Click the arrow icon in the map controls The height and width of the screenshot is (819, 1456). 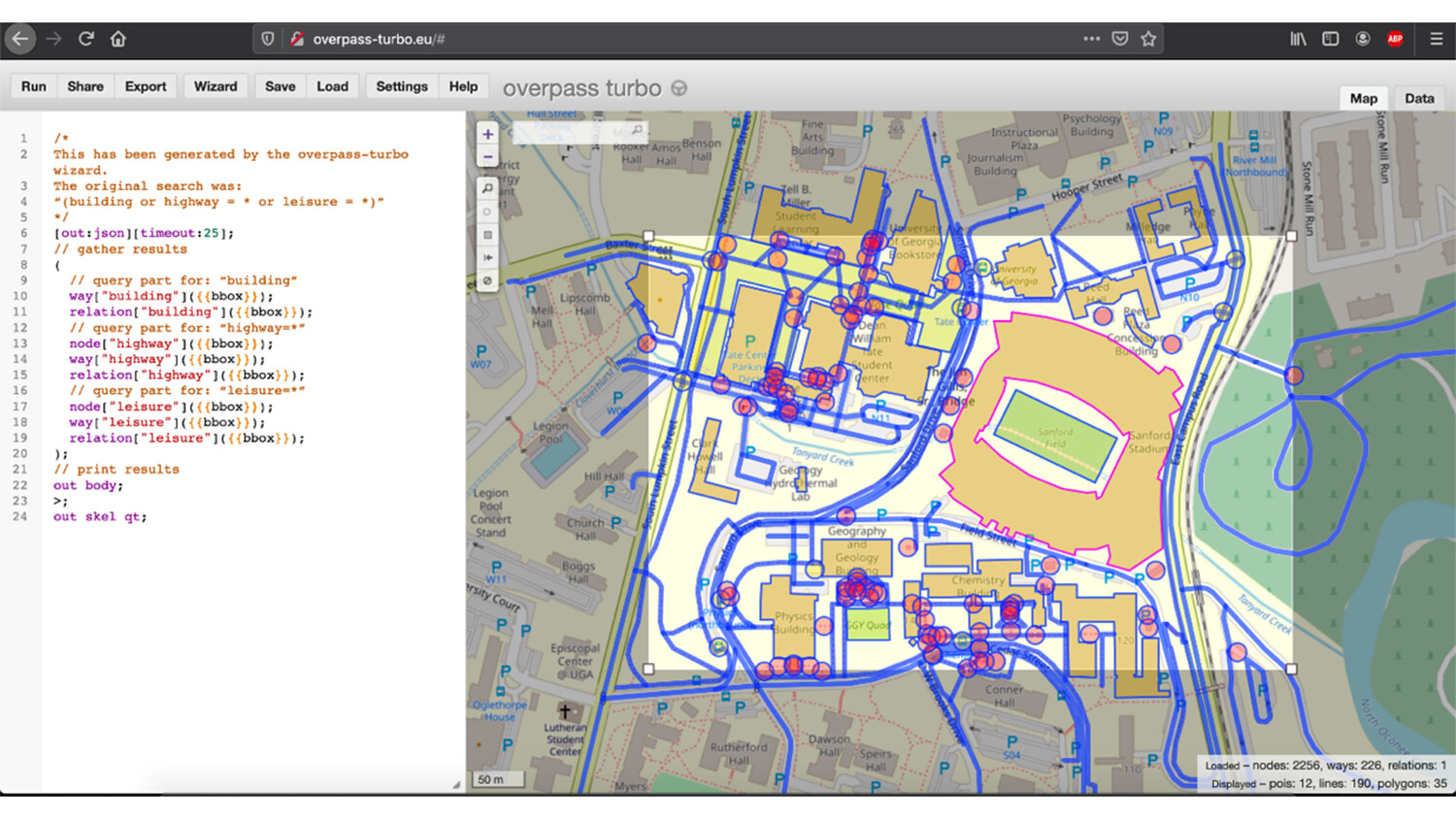(x=487, y=257)
